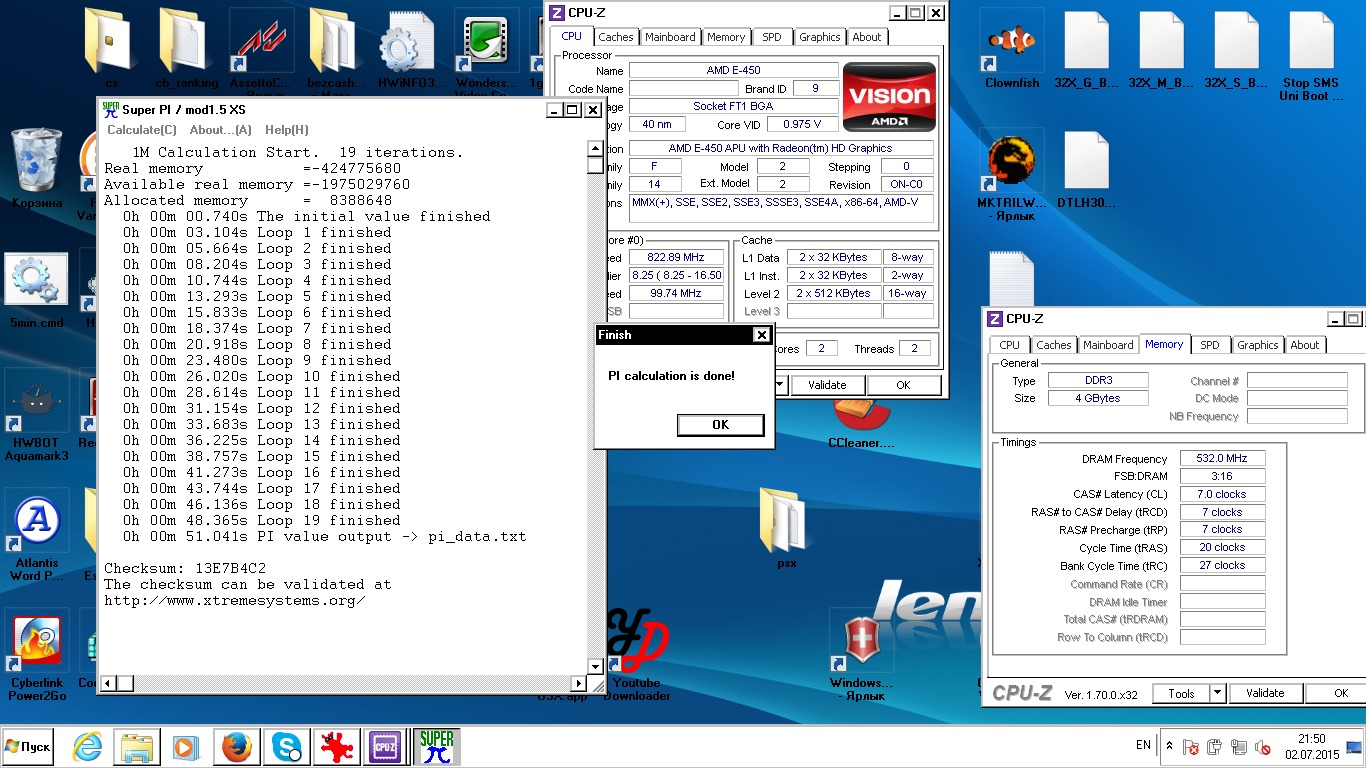
Task: Open the bezcash folder on desktop
Action: tap(336, 50)
